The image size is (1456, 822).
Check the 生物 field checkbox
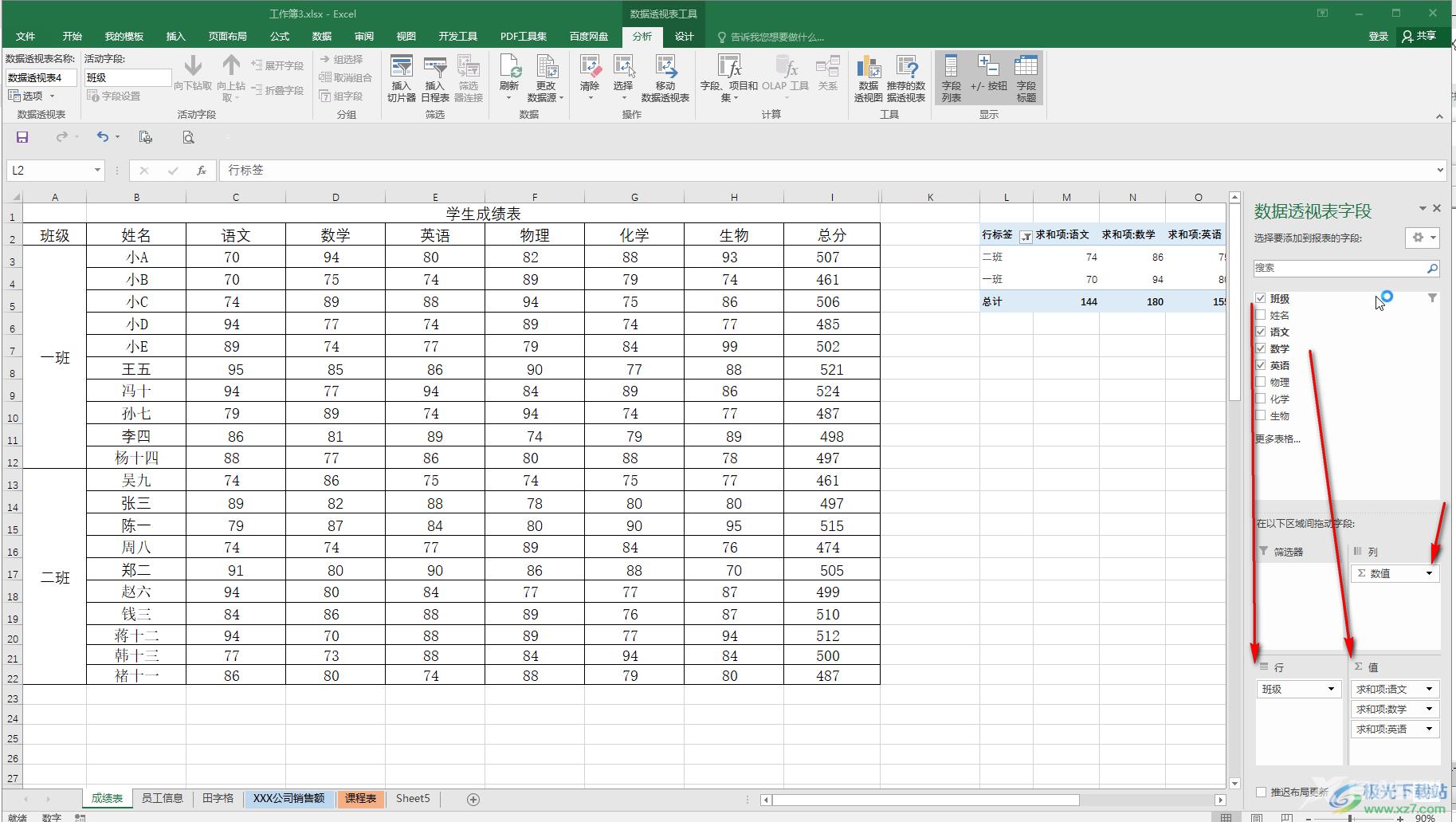coord(1261,415)
